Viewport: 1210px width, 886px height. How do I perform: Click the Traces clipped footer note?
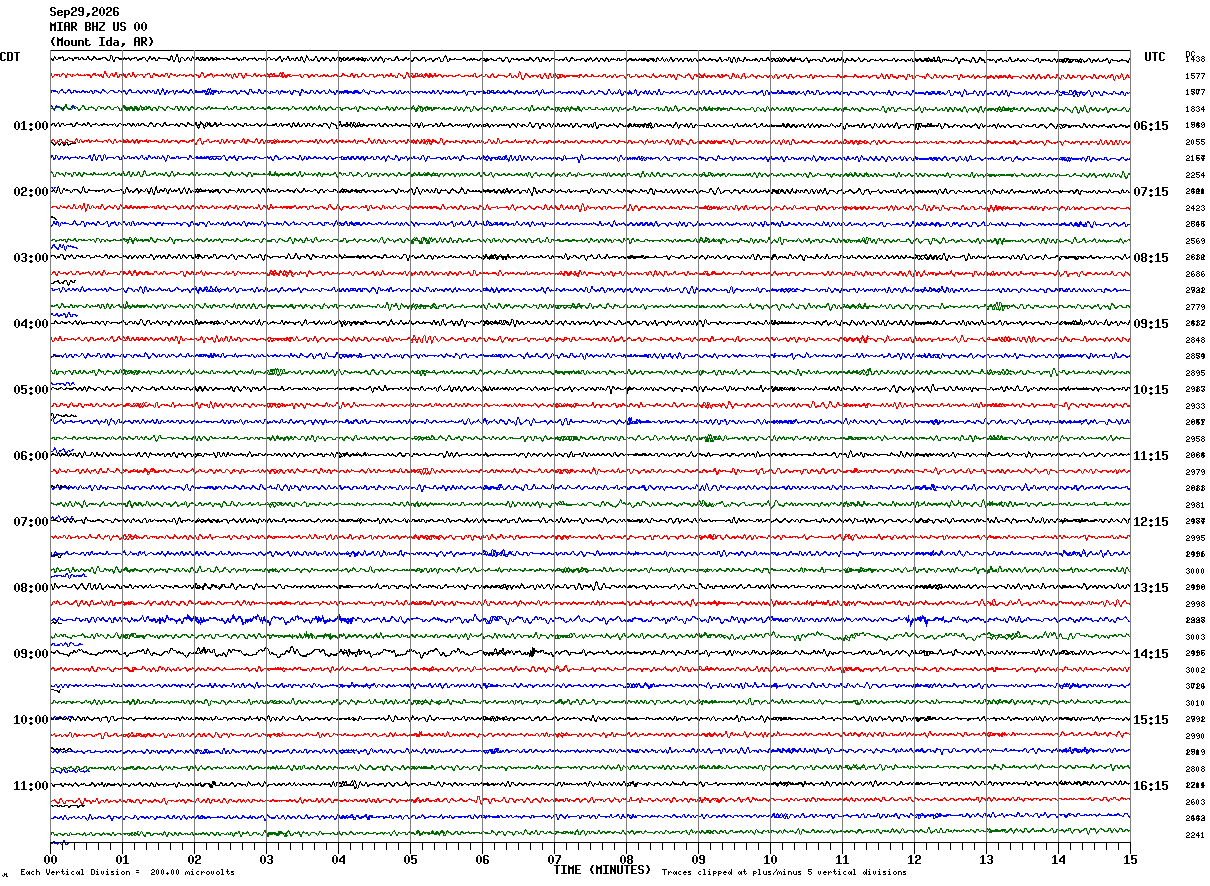click(784, 873)
